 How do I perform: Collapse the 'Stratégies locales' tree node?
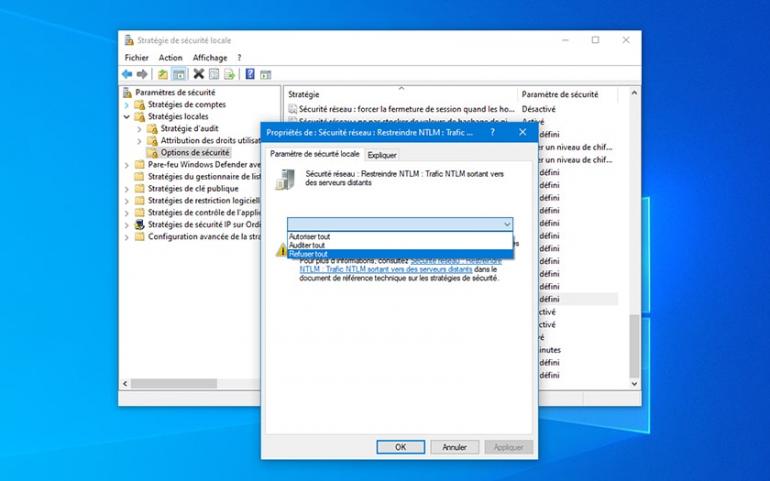point(126,117)
